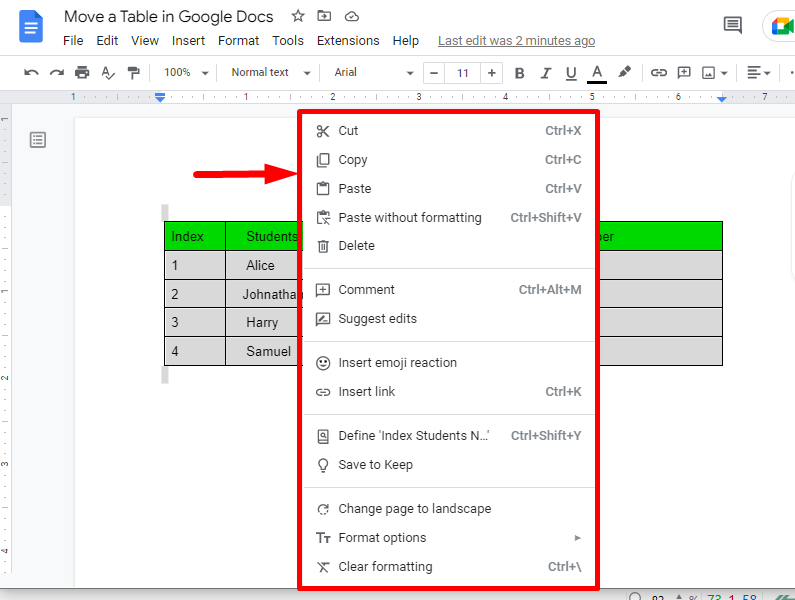Check cloud save status icon
Screen dimensions: 795x600
click(x=352, y=17)
